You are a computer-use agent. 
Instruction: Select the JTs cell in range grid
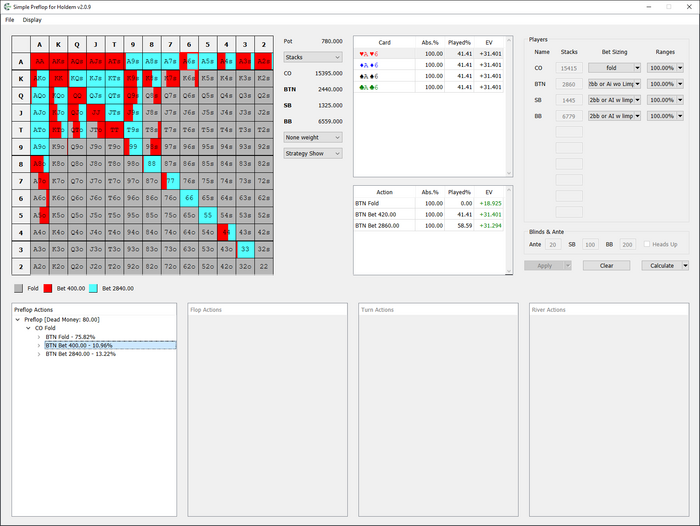[x=114, y=113]
